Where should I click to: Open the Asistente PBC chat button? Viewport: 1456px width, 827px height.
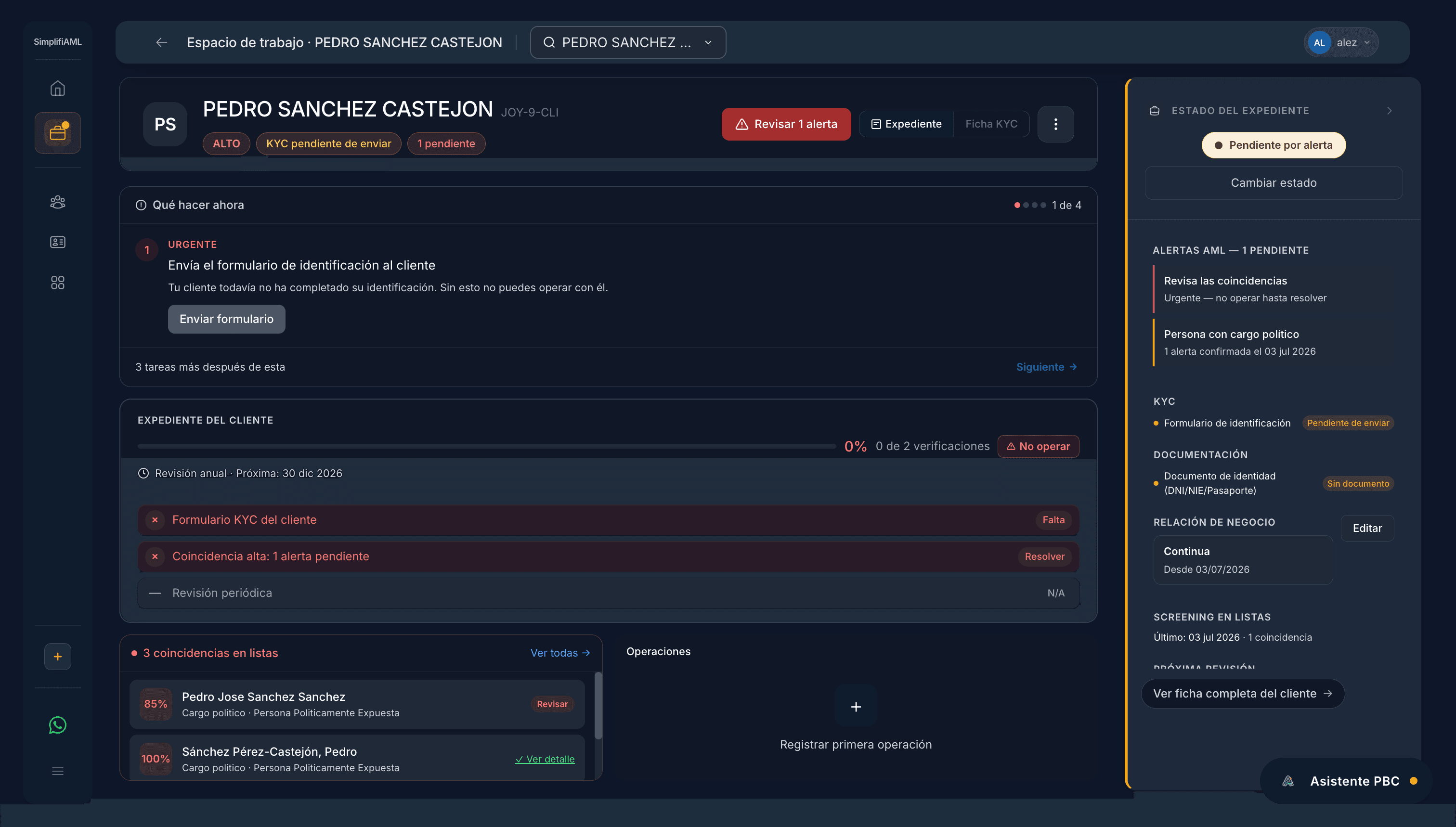click(1346, 781)
